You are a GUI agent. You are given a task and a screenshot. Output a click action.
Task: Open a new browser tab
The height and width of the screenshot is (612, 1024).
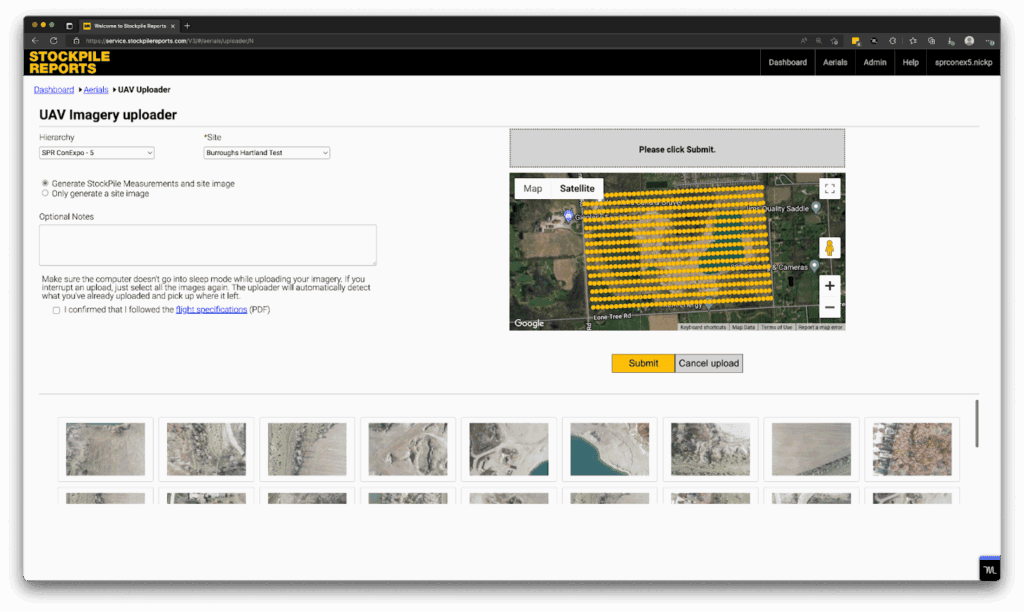click(187, 25)
